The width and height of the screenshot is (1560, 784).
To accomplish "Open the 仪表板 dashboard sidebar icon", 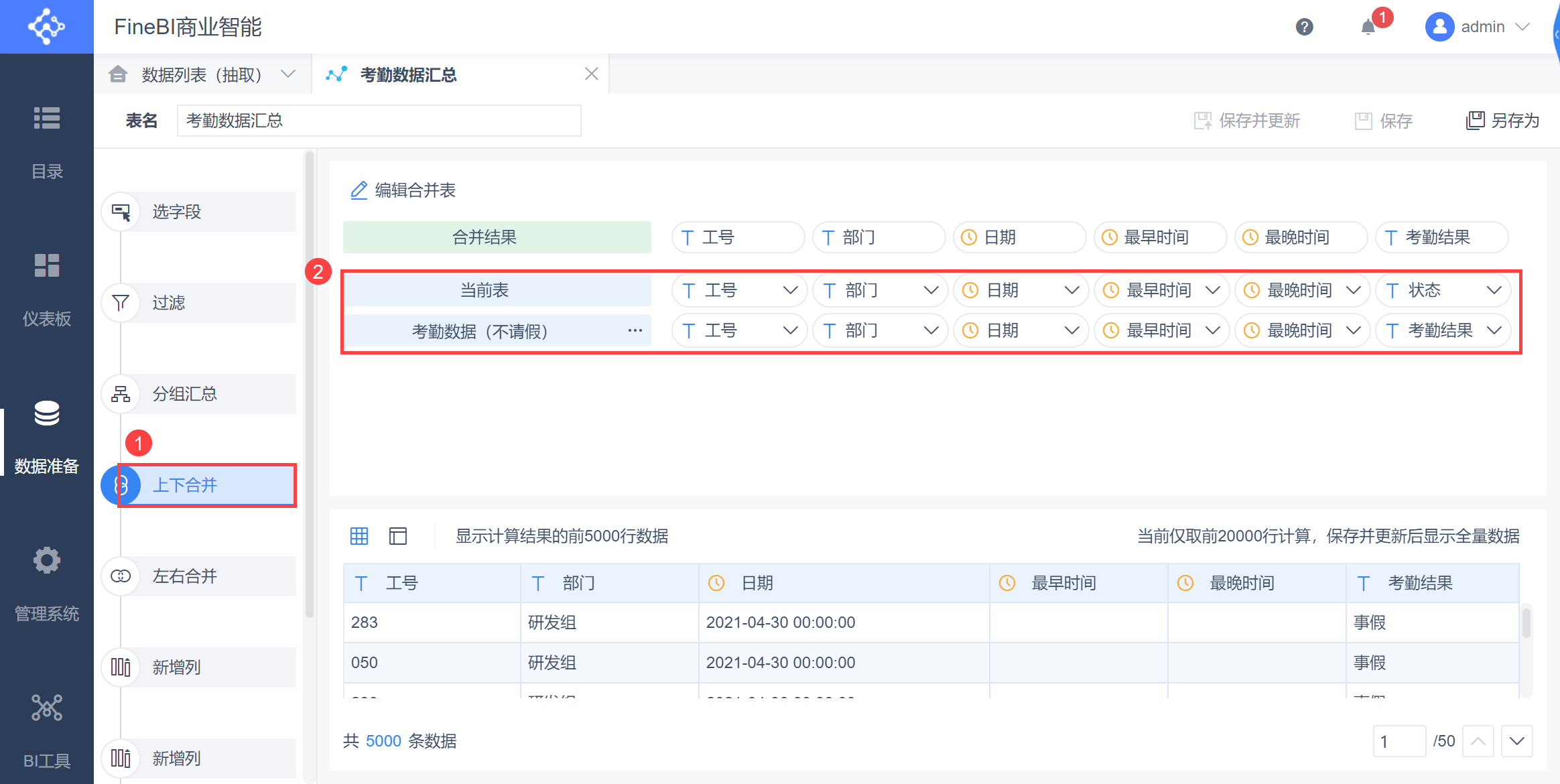I will [47, 266].
